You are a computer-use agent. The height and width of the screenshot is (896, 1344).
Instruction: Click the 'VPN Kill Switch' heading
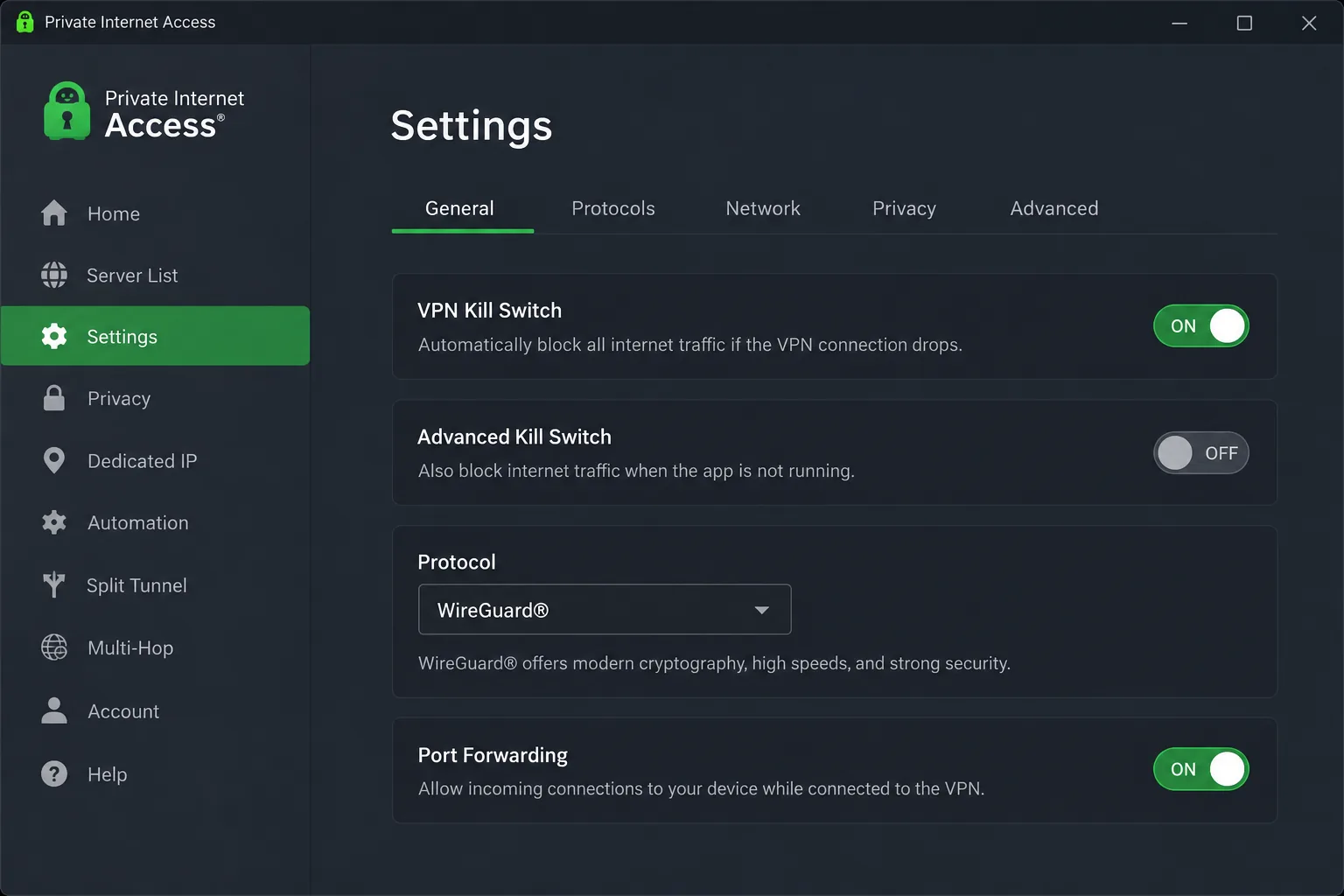pos(490,311)
